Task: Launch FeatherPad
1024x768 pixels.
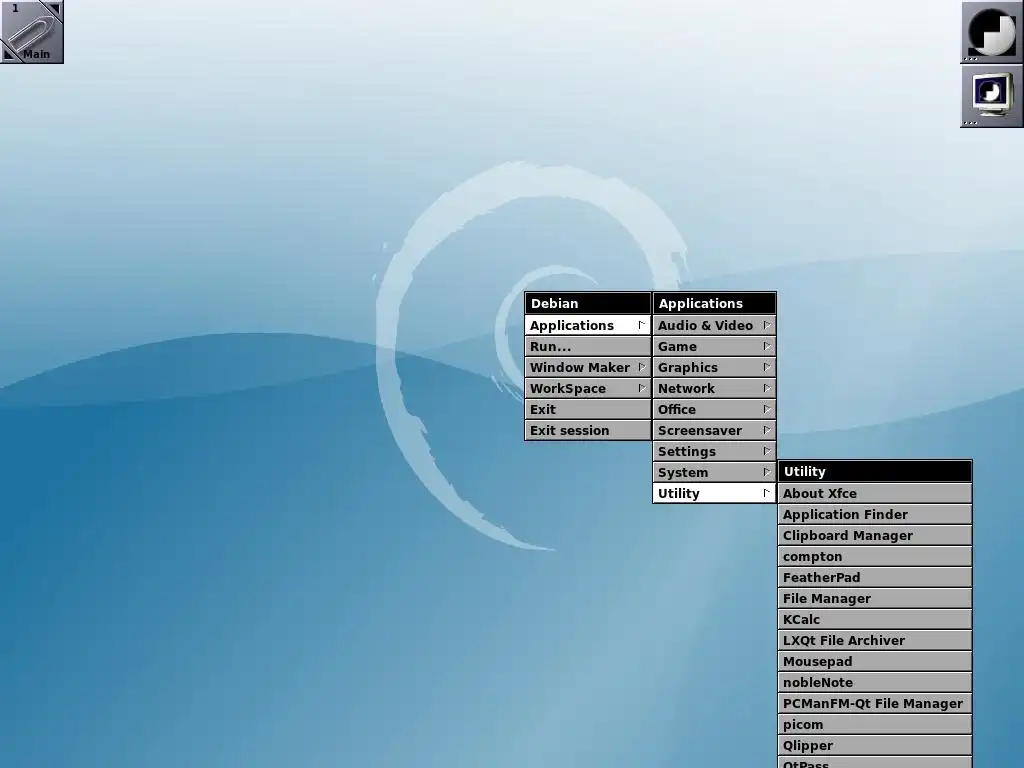Action: pyautogui.click(x=874, y=577)
